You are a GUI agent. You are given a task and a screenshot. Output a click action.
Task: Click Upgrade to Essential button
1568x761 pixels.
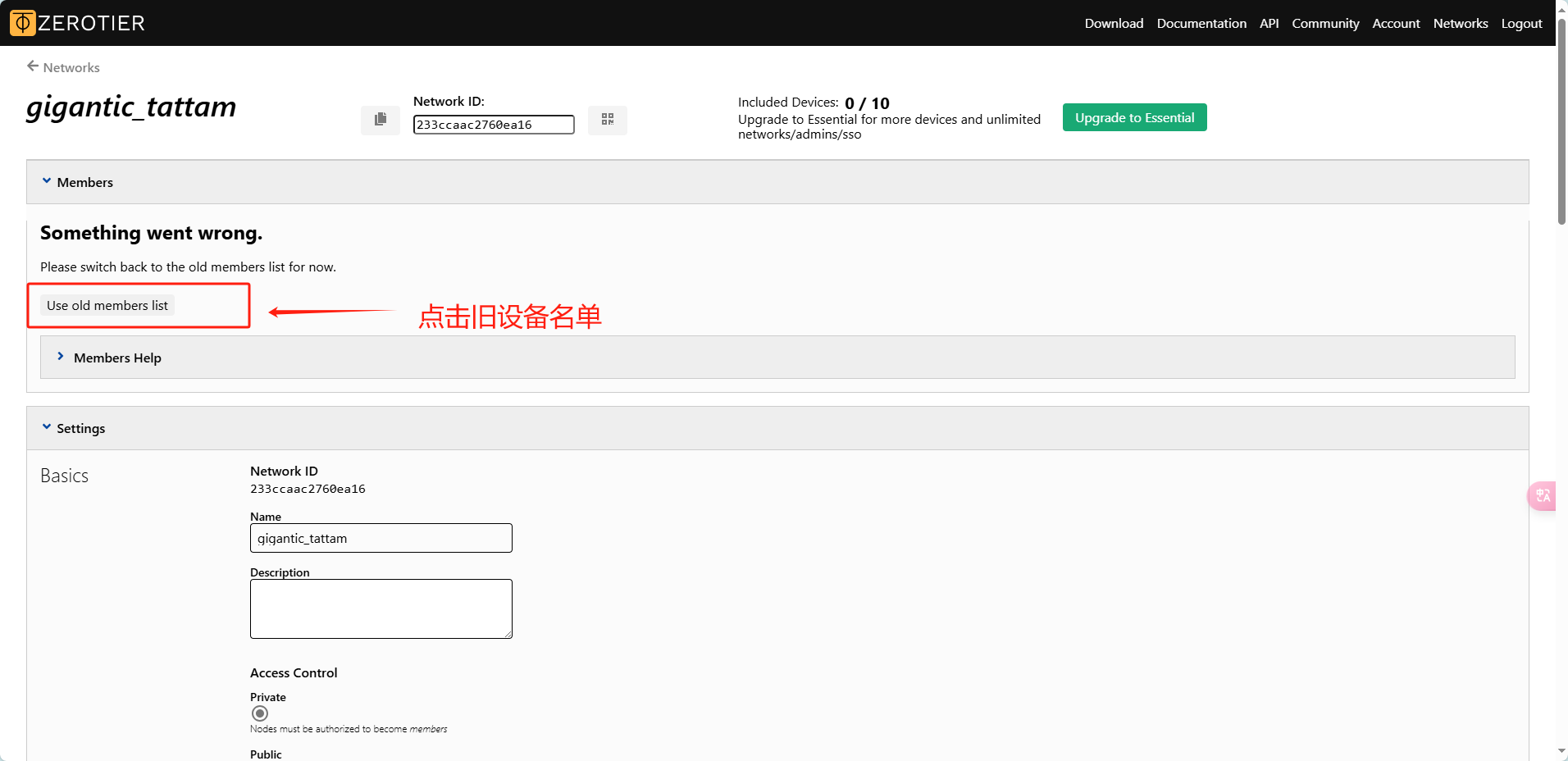pos(1135,117)
